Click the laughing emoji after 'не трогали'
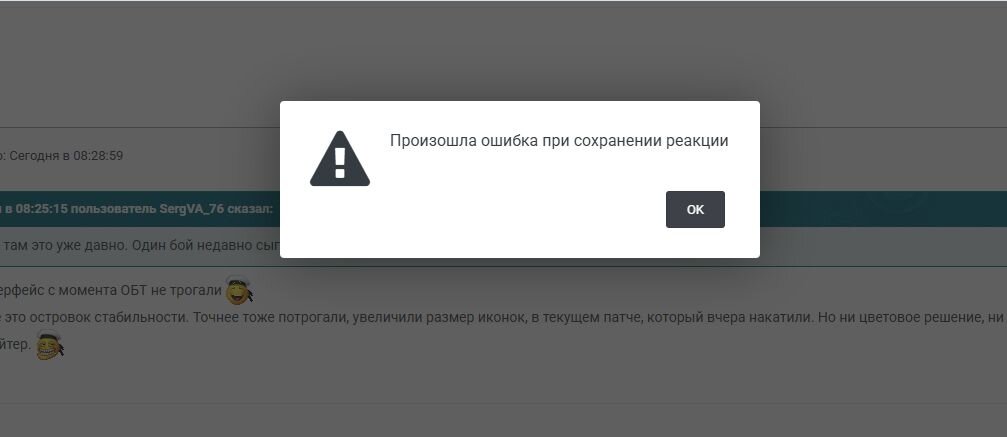This screenshot has height=437, width=1007. tap(239, 290)
